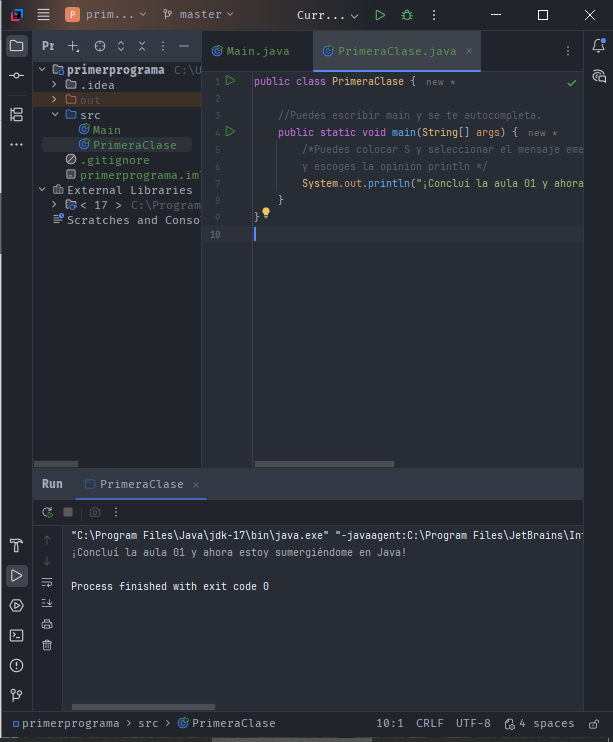Image resolution: width=613 pixels, height=742 pixels.
Task: Toggle the Project tool window folder icon
Action: coord(16,46)
